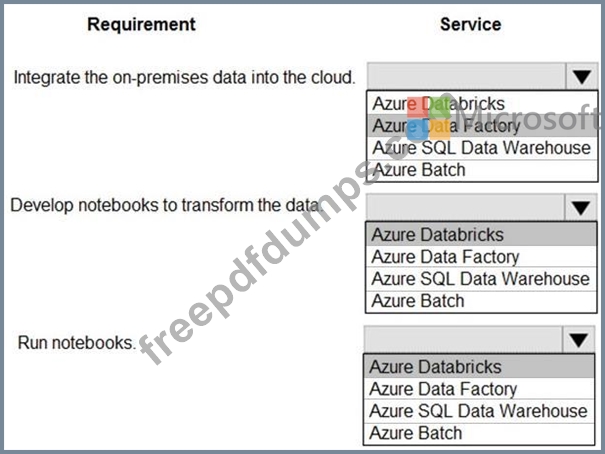Choose Azure Databricks in Run notebooks list
Screen dimensions: 605x454
tap(479, 366)
